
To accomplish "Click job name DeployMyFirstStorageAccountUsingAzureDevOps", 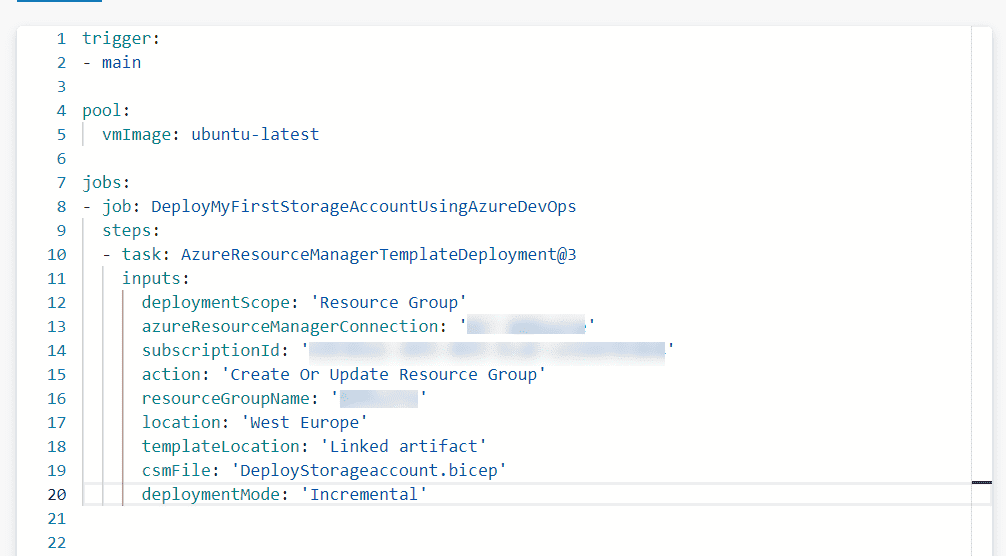I will tap(364, 206).
